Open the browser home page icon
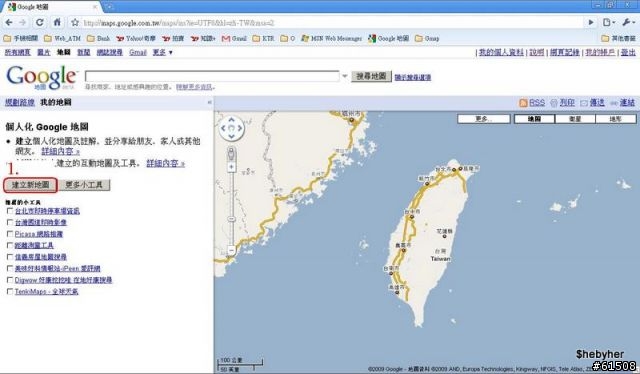640x374 pixels. click(x=57, y=22)
